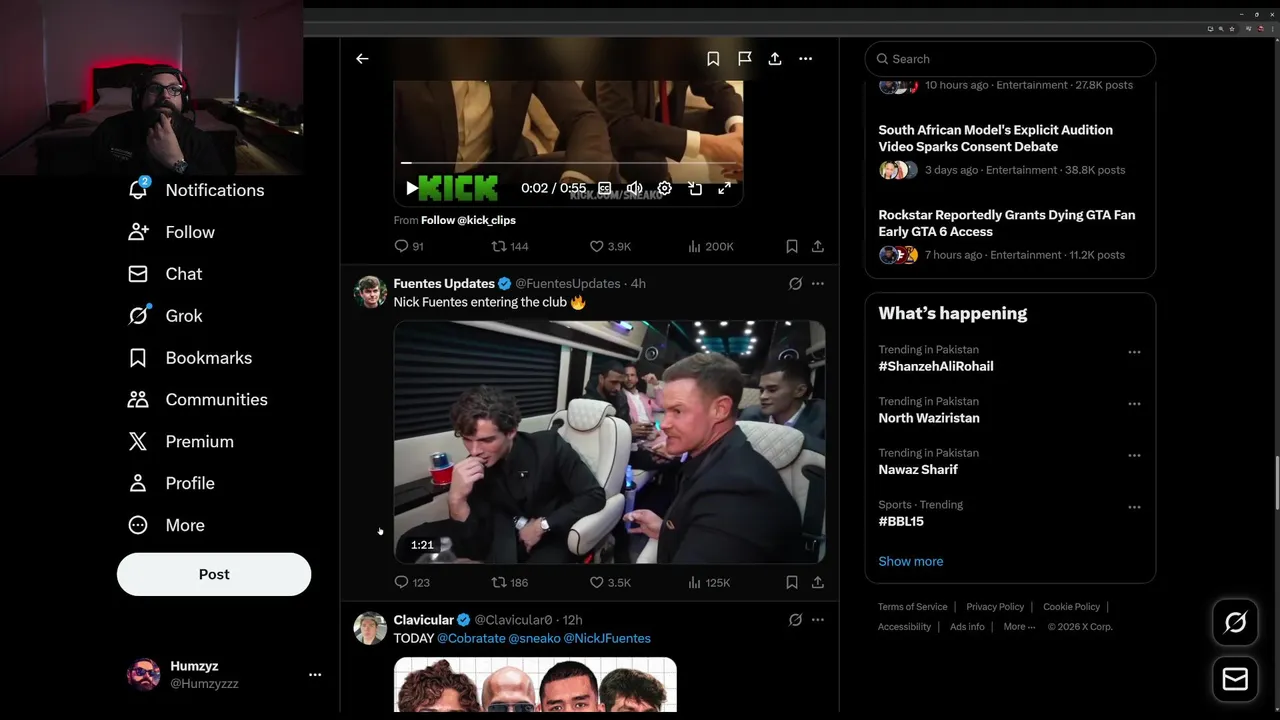Bookmark the Kick clip post

pos(792,246)
